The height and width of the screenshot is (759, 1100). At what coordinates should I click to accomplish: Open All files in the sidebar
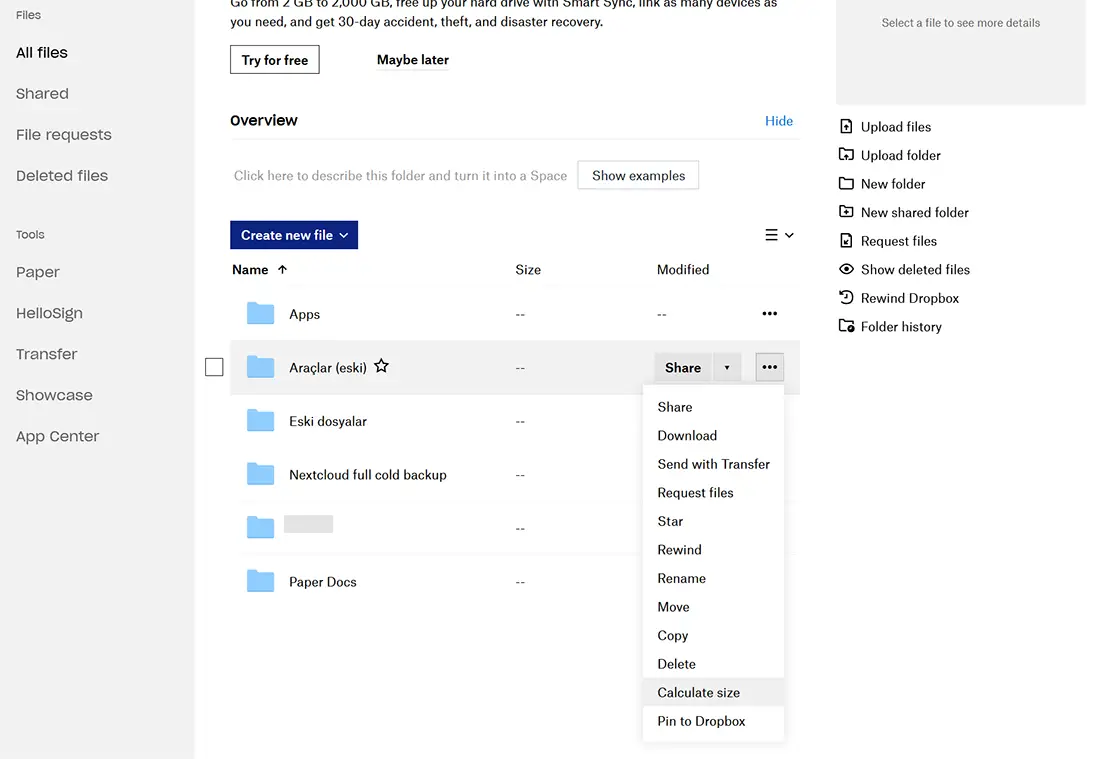(42, 53)
